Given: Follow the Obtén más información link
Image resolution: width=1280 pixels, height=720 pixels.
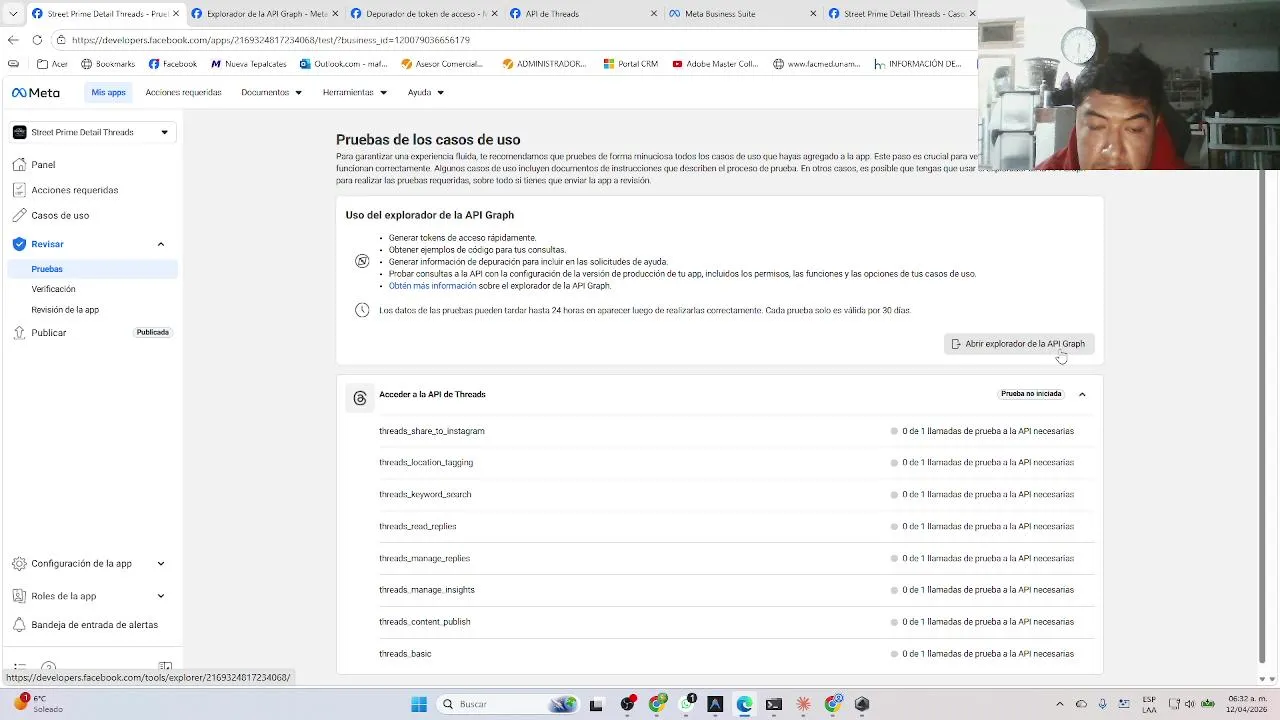Looking at the screenshot, I should pos(432,286).
